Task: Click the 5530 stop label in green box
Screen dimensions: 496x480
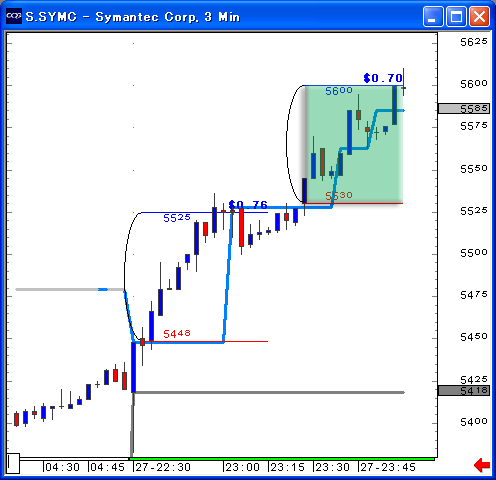Action: (x=339, y=195)
